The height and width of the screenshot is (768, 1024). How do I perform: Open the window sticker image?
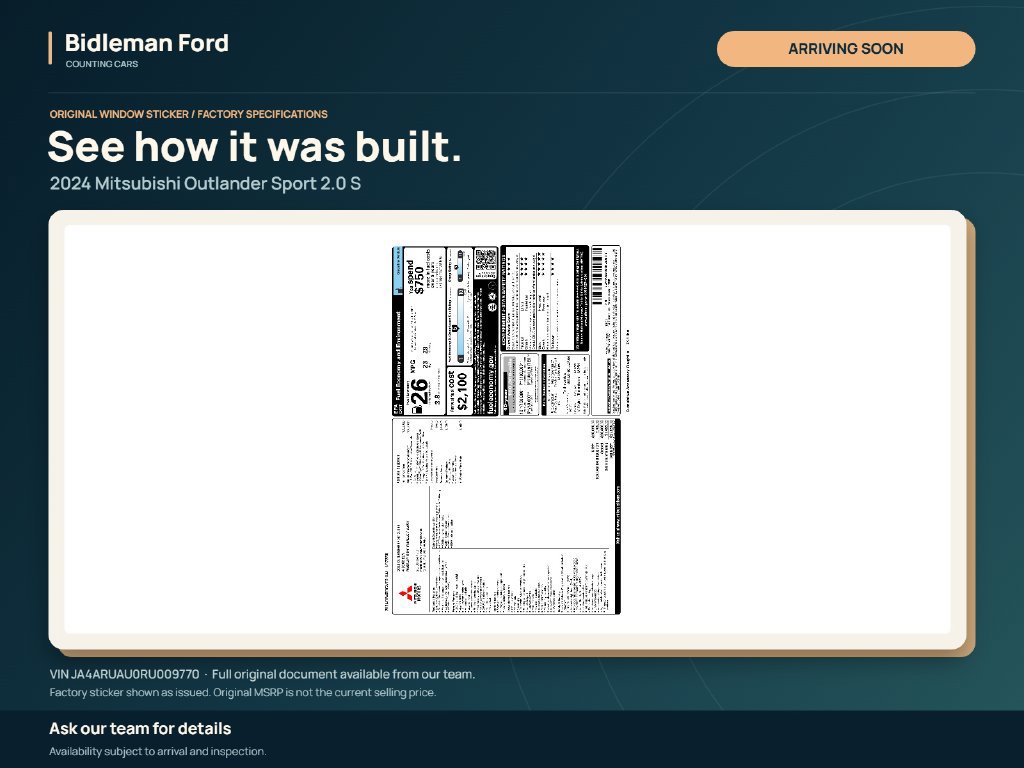coord(507,429)
